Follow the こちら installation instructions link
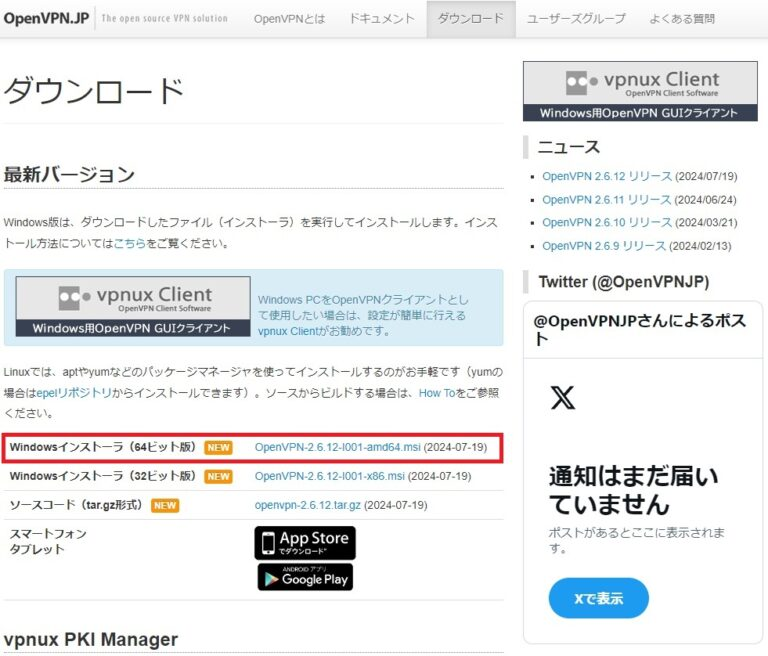This screenshot has width=768, height=656. pyautogui.click(x=129, y=243)
